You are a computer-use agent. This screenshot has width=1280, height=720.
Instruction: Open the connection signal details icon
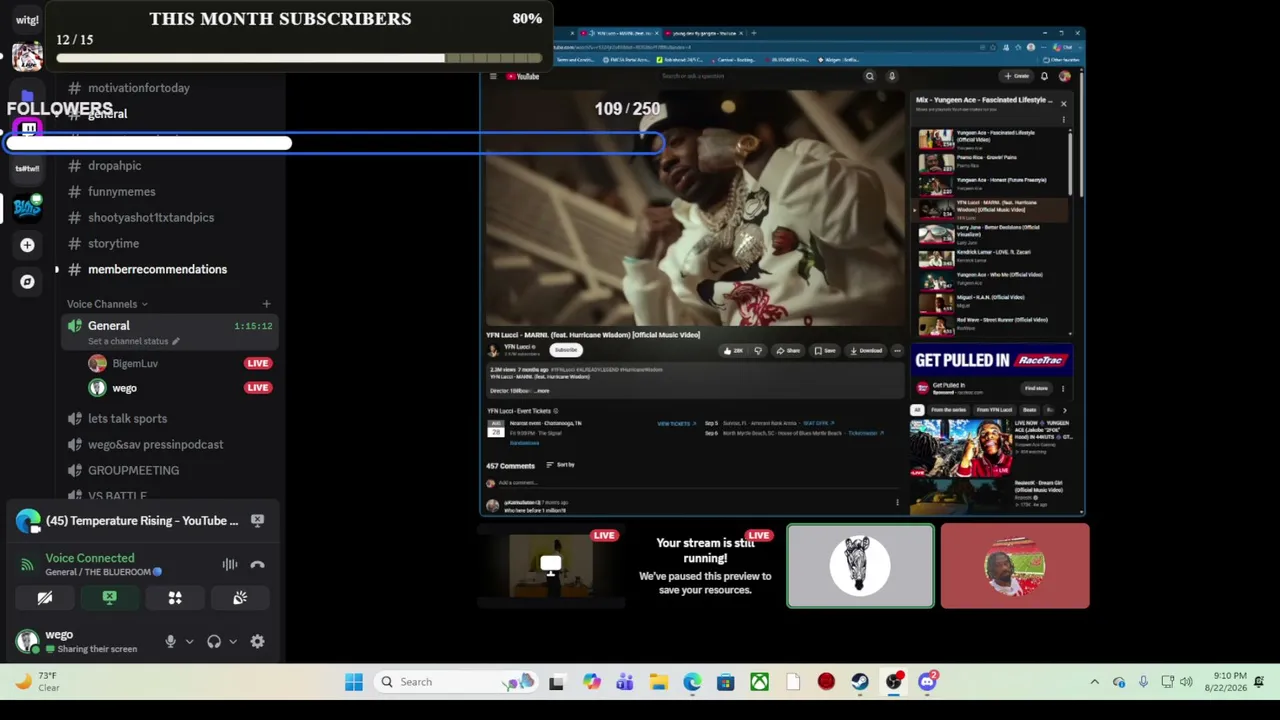pos(27,565)
